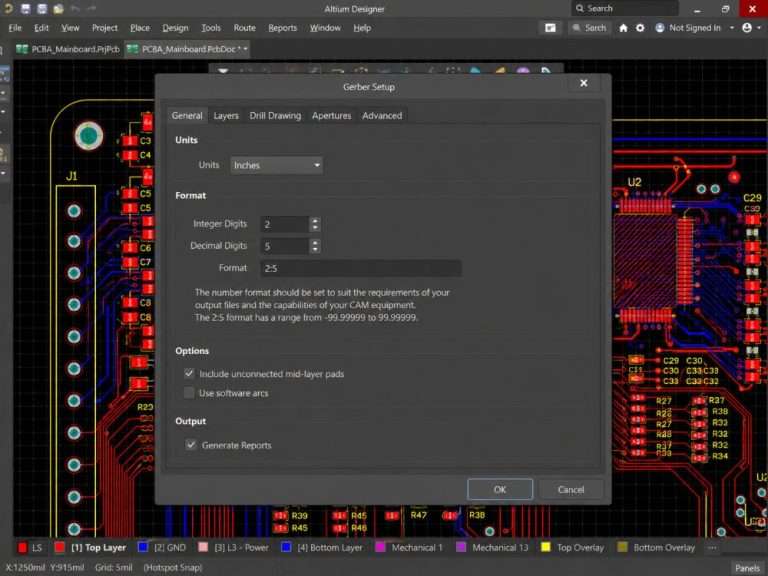Click the filter funnel icon in active bar
The width and height of the screenshot is (768, 576).
tap(223, 71)
